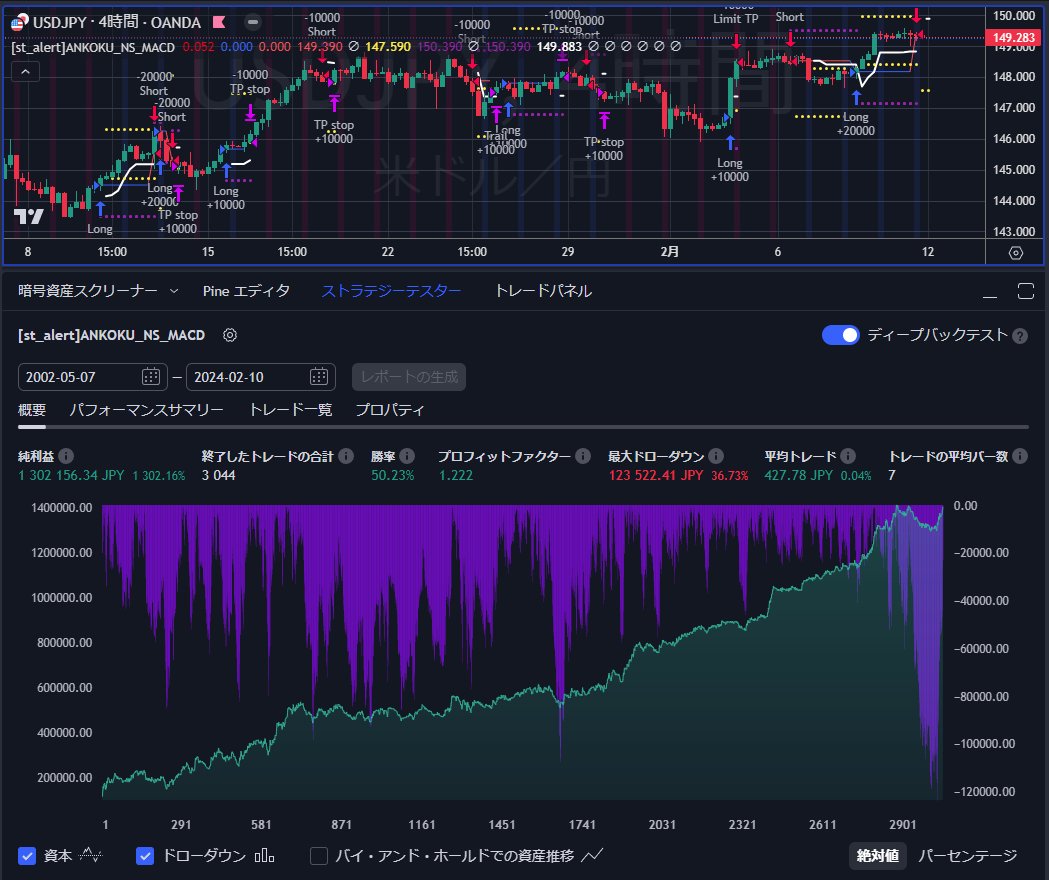Toggle the ディープバックテスト switch
Screen dimensions: 1049x880
click(x=841, y=335)
